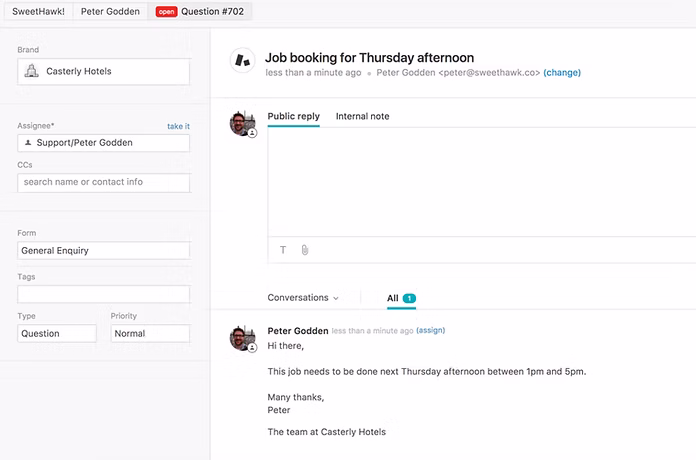Select the Question #702 ticket tab
The image size is (696, 460).
[x=200, y=12]
